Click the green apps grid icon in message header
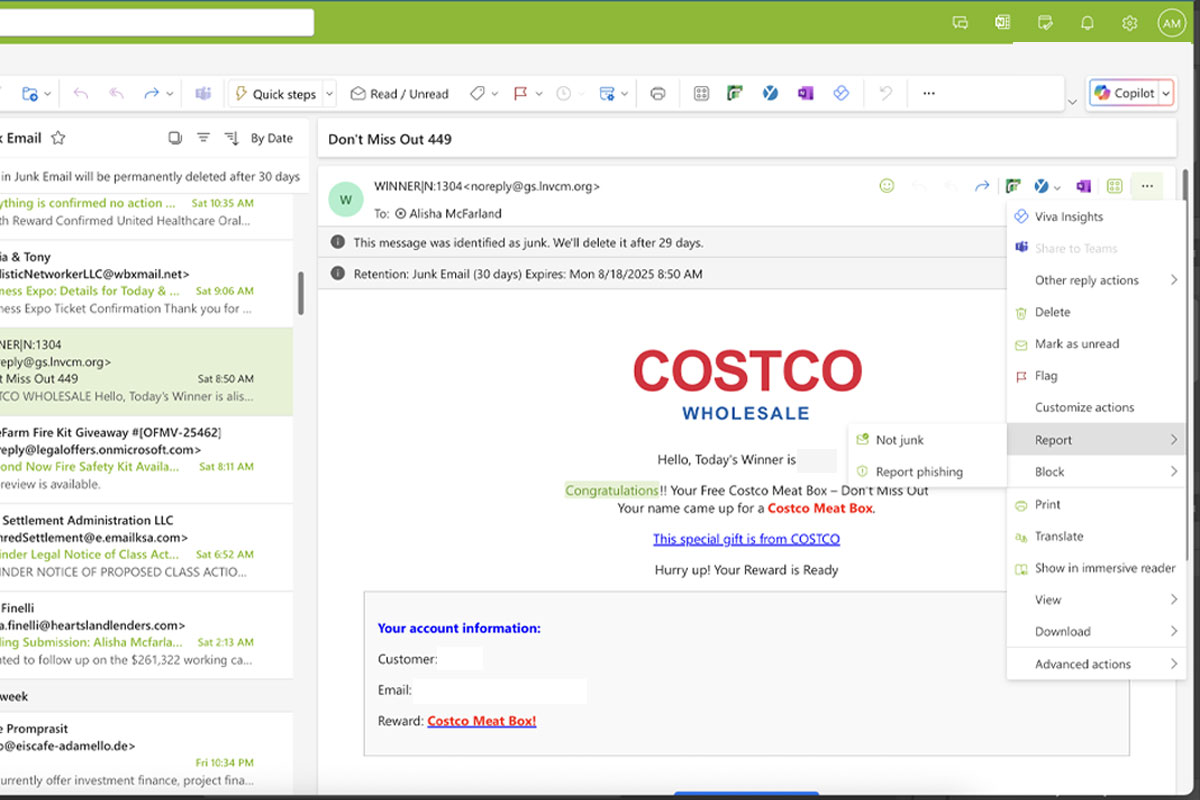Viewport: 1200px width, 800px height. (1114, 186)
